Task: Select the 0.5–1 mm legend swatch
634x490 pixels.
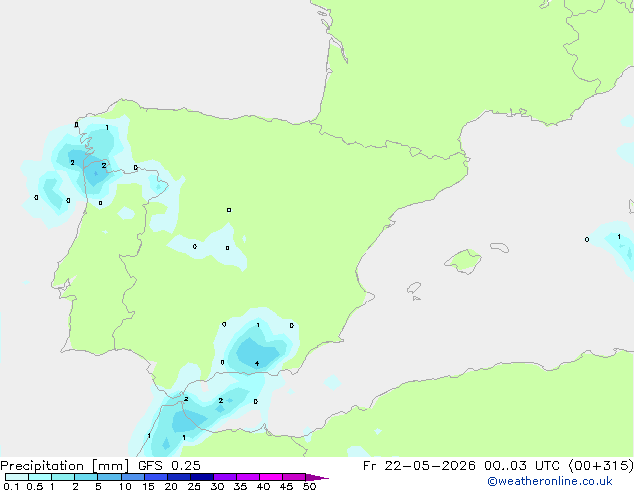Action: 40,477
